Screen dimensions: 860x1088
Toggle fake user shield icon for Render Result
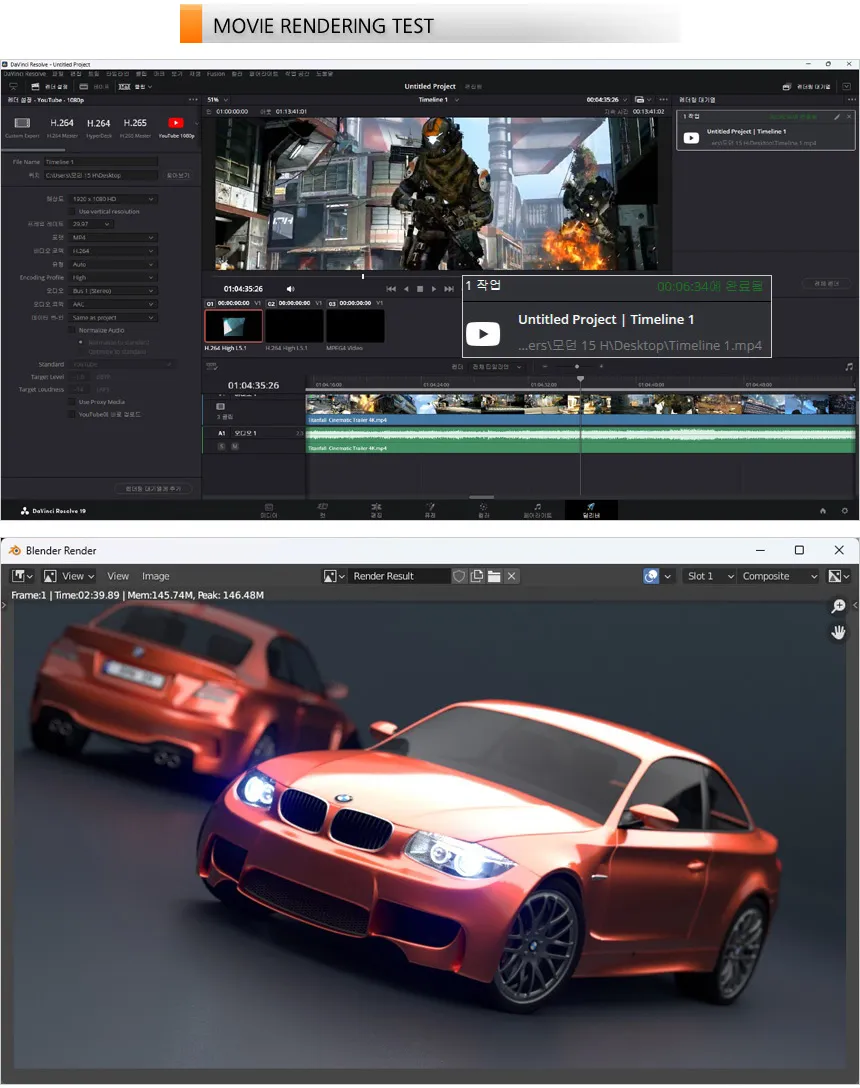(x=460, y=576)
